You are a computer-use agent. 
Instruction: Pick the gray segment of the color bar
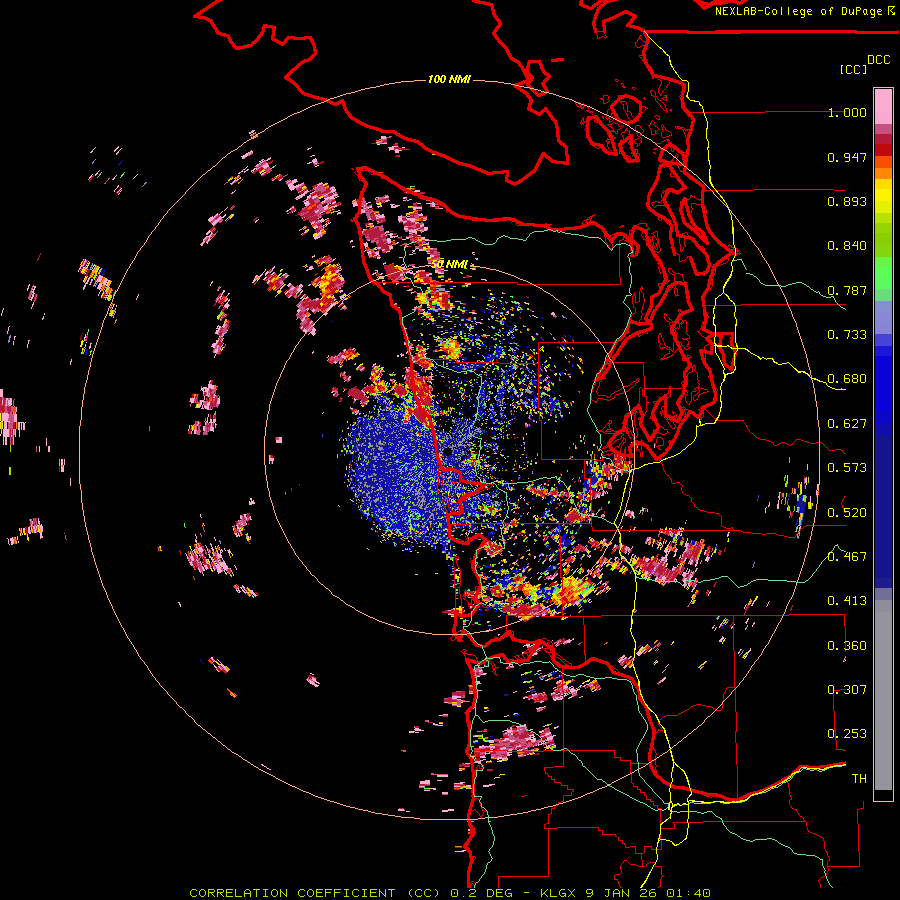(883, 695)
